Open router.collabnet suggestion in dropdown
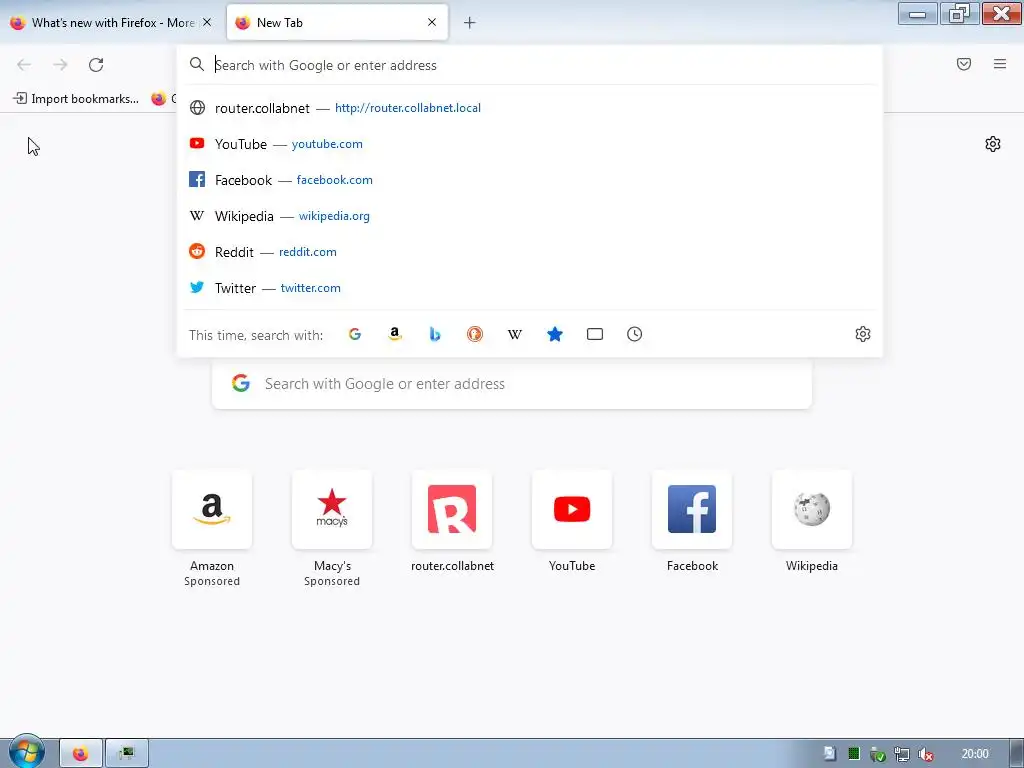 pos(530,108)
